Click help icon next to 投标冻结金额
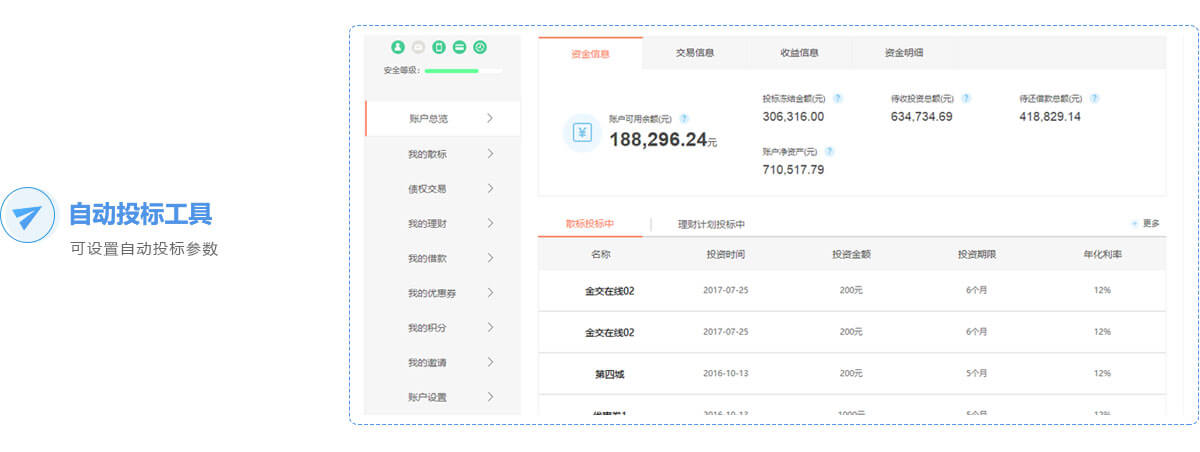 pyautogui.click(x=838, y=99)
